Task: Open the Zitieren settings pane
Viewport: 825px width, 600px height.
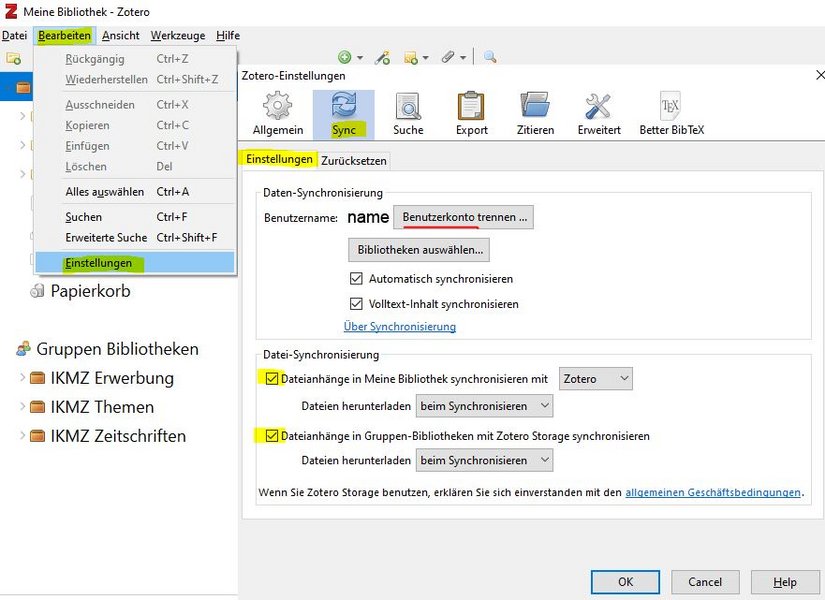Action: [535, 114]
